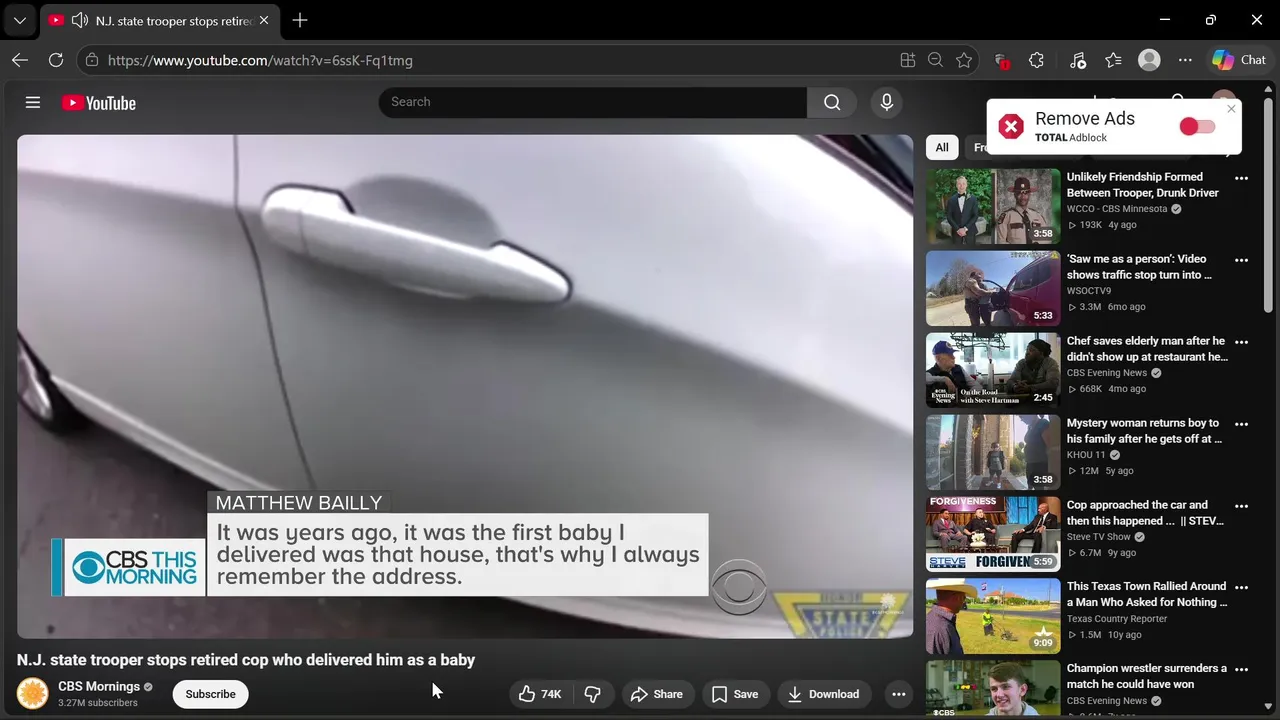Open Champion wrestler surrenders video title
Screen dimensions: 1280x720
click(1146, 676)
